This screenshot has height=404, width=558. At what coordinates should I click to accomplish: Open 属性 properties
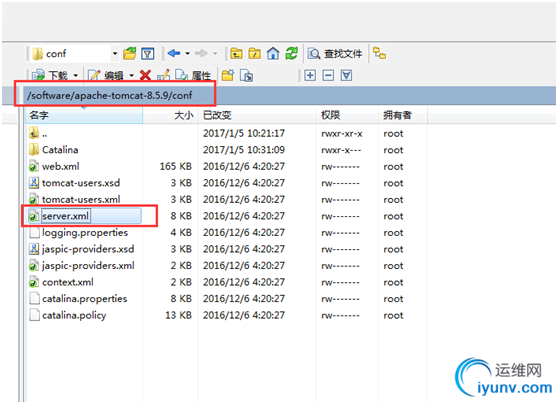193,75
